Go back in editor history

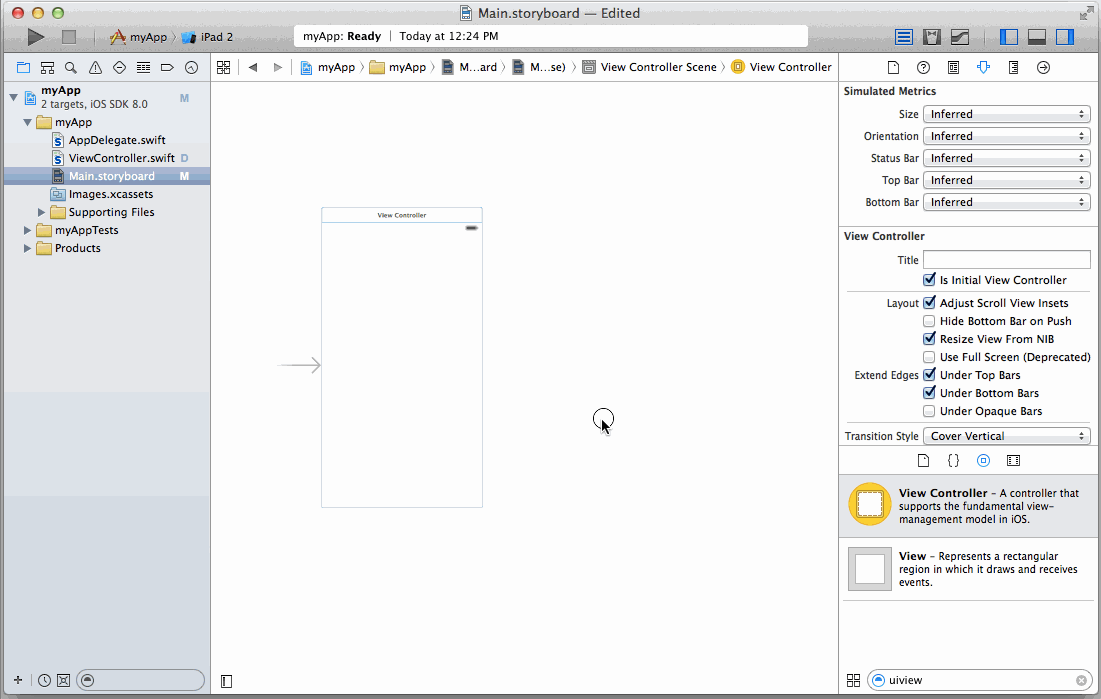coord(253,67)
